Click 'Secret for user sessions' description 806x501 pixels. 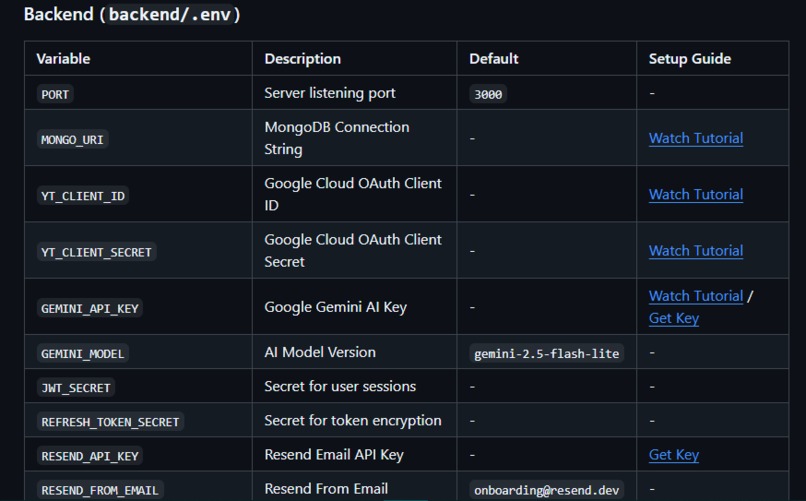[x=340, y=386]
